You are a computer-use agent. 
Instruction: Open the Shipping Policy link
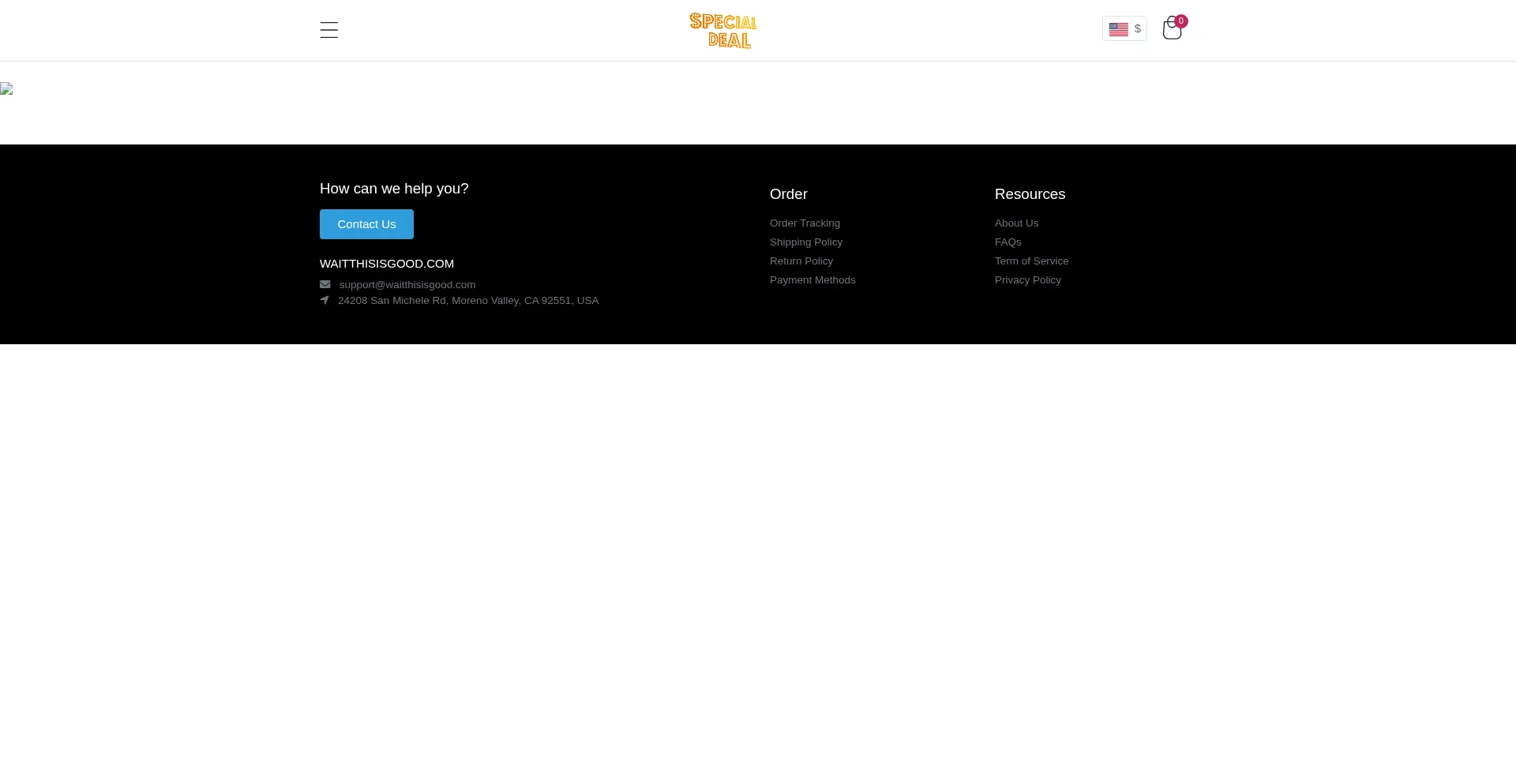click(806, 242)
